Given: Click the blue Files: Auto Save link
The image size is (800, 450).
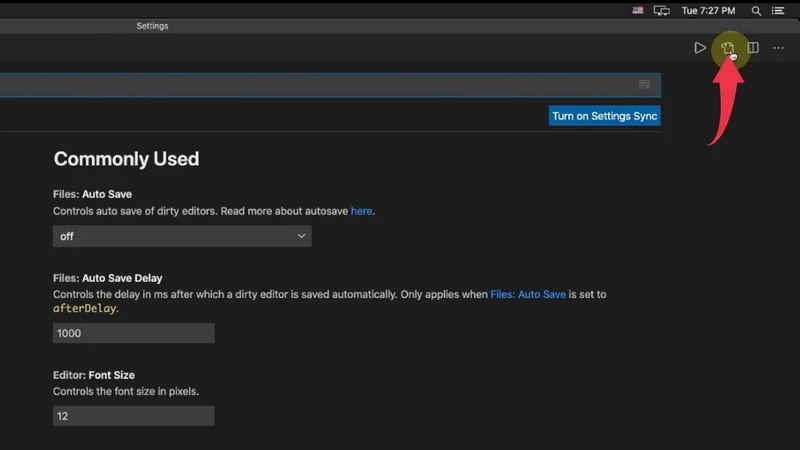Looking at the screenshot, I should point(528,295).
